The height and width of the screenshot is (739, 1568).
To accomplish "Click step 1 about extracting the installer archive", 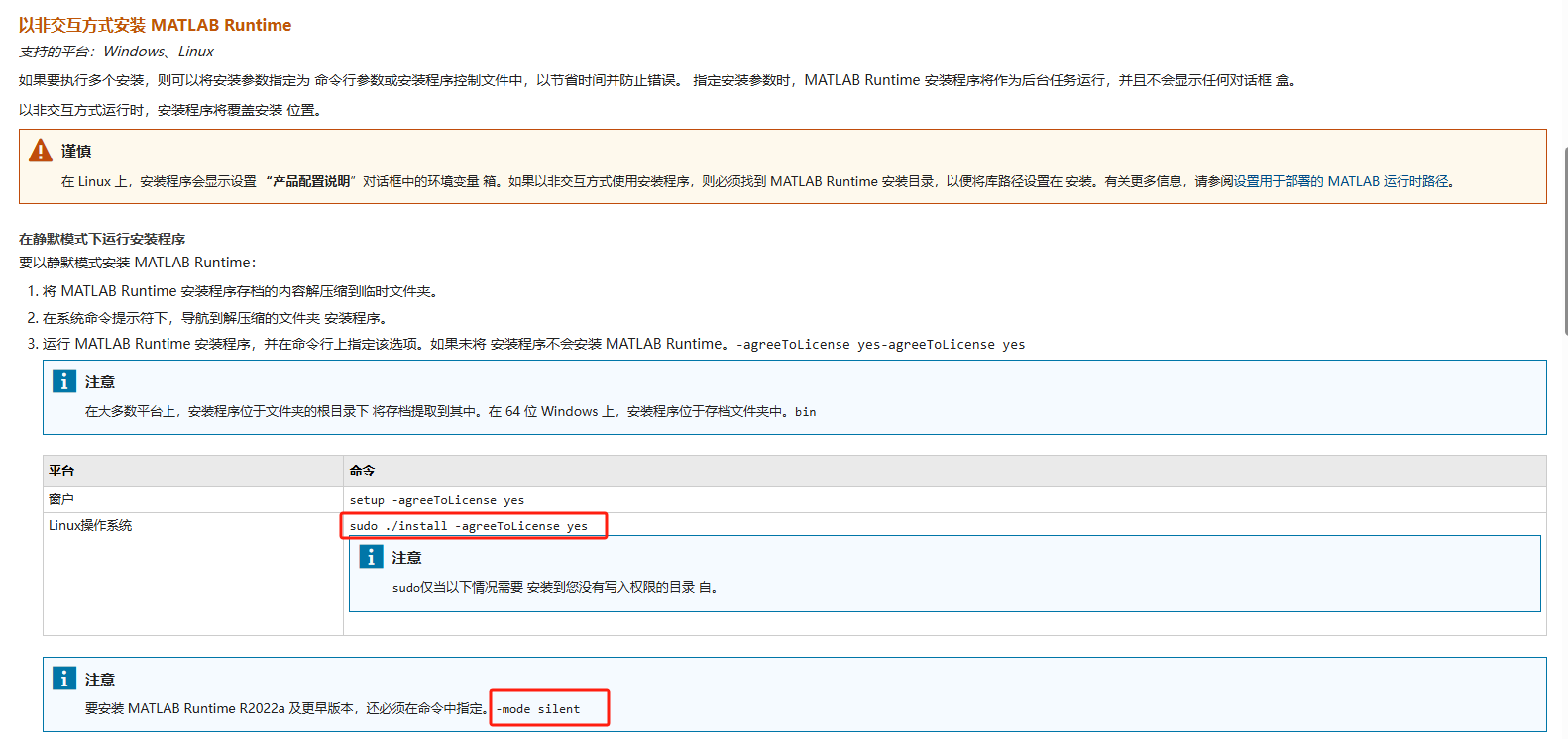I will tap(240, 291).
